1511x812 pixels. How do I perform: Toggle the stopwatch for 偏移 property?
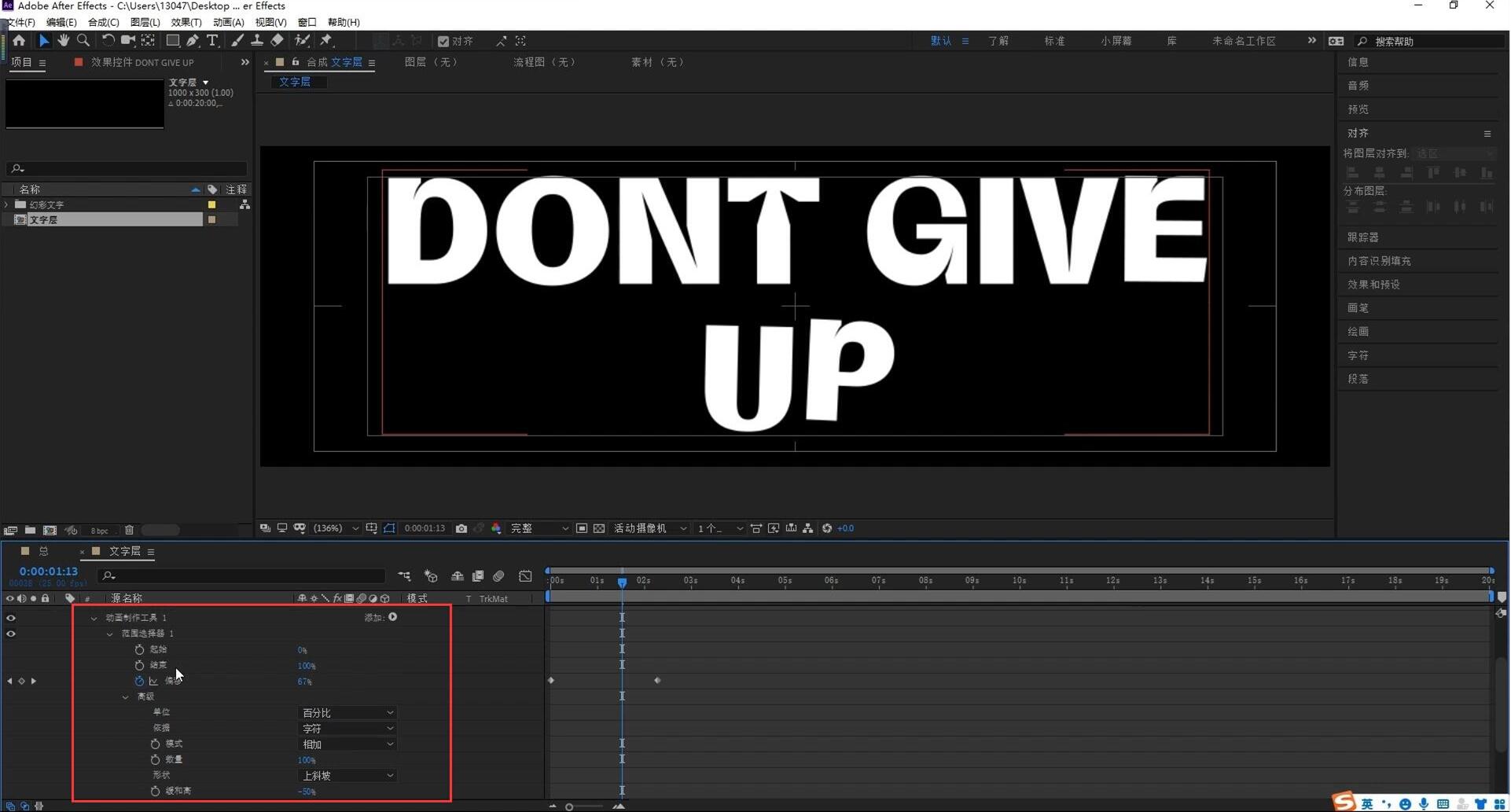coord(139,682)
